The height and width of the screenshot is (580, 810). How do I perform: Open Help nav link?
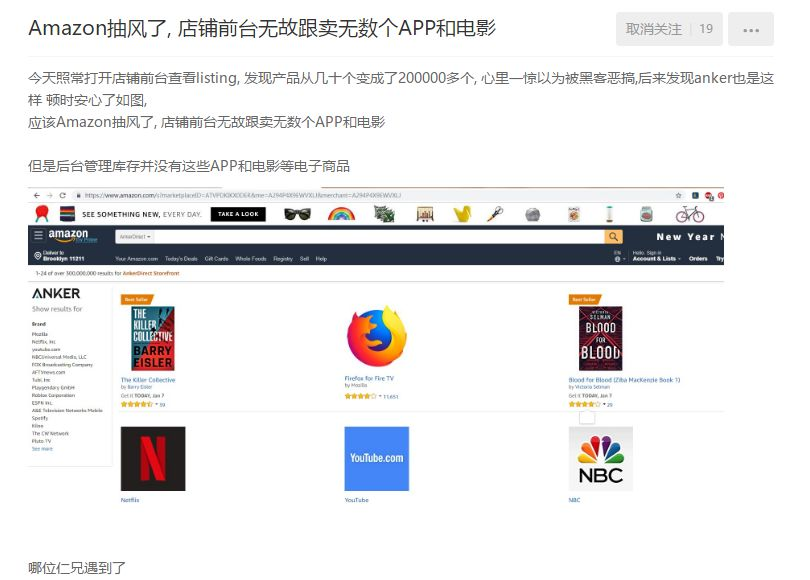coord(321,259)
